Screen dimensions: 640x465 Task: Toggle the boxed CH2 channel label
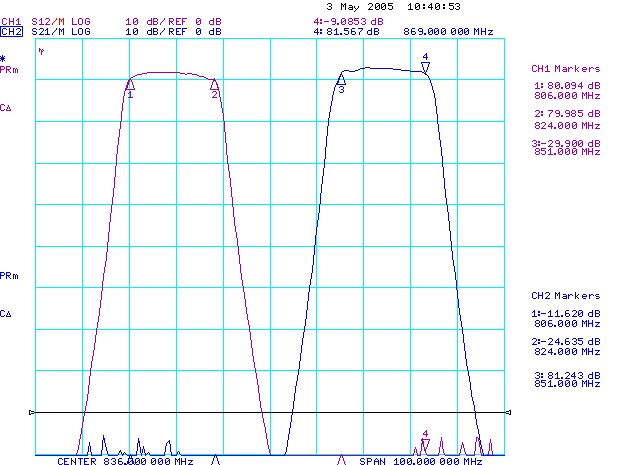(10, 32)
